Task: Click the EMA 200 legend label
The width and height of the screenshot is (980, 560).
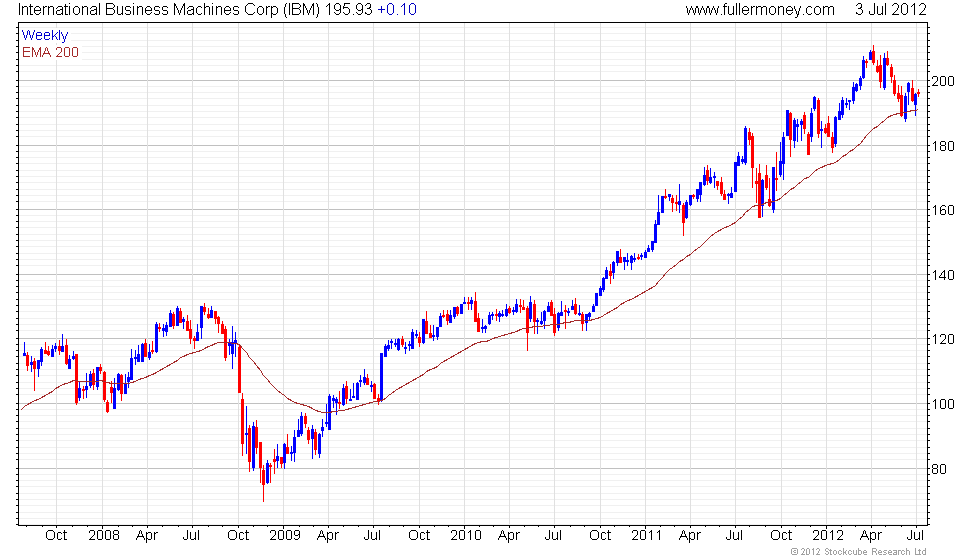Action: 50,52
